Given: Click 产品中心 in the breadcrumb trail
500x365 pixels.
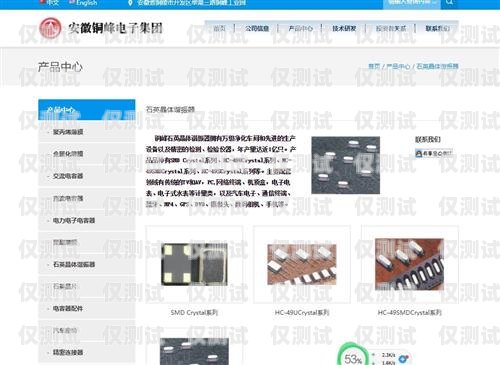Looking at the screenshot, I should [398, 66].
